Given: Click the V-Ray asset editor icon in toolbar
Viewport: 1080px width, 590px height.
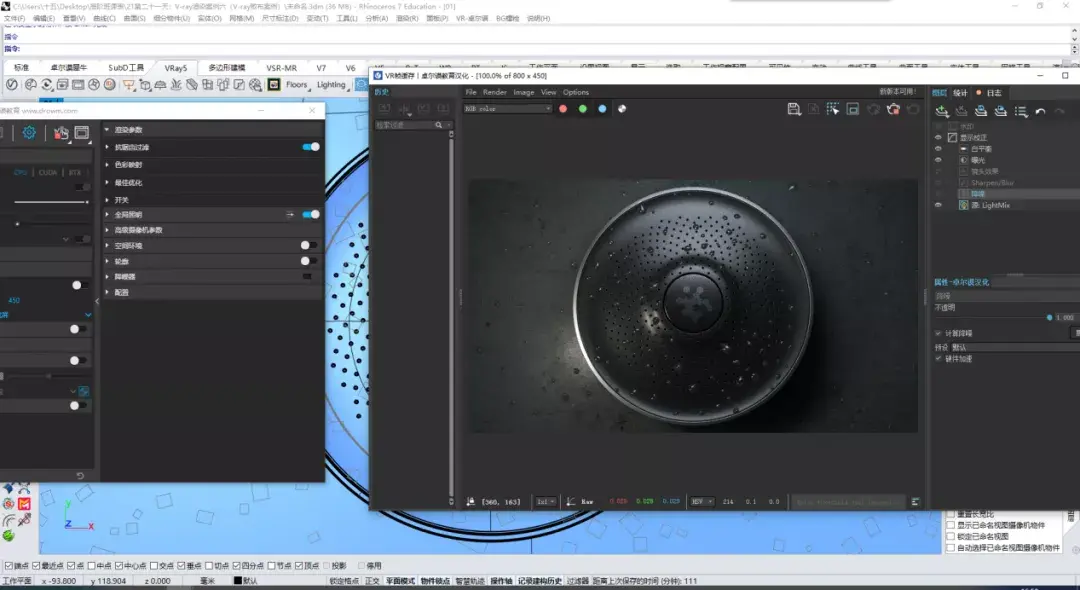Looking at the screenshot, I should pos(12,85).
